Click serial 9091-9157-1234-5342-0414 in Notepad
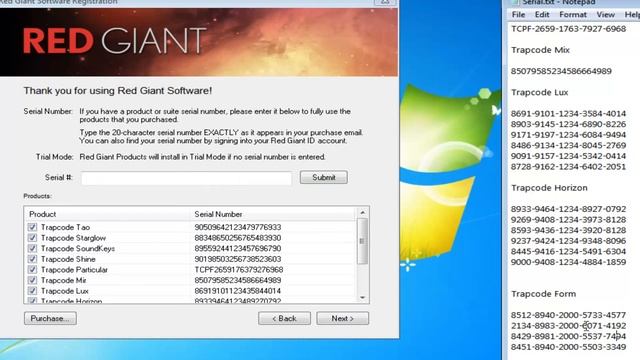Image resolution: width=640 pixels, height=360 pixels. click(x=568, y=156)
